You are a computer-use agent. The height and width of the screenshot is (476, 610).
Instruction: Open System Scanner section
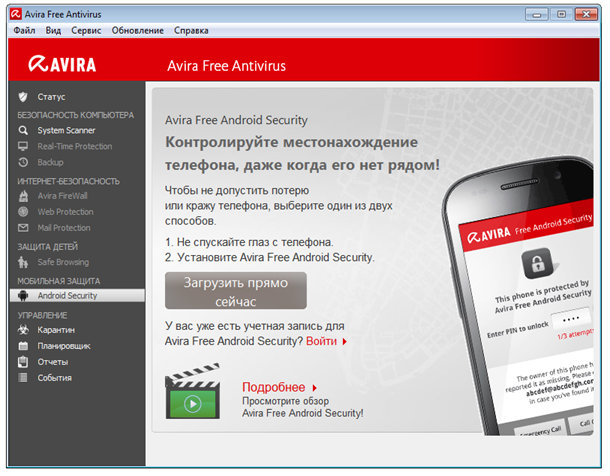[x=66, y=130]
